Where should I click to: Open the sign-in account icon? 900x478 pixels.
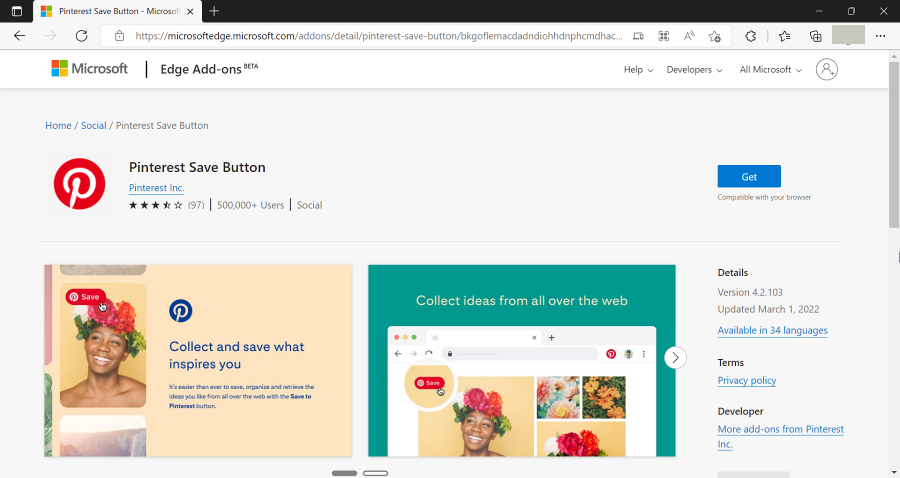[x=827, y=69]
